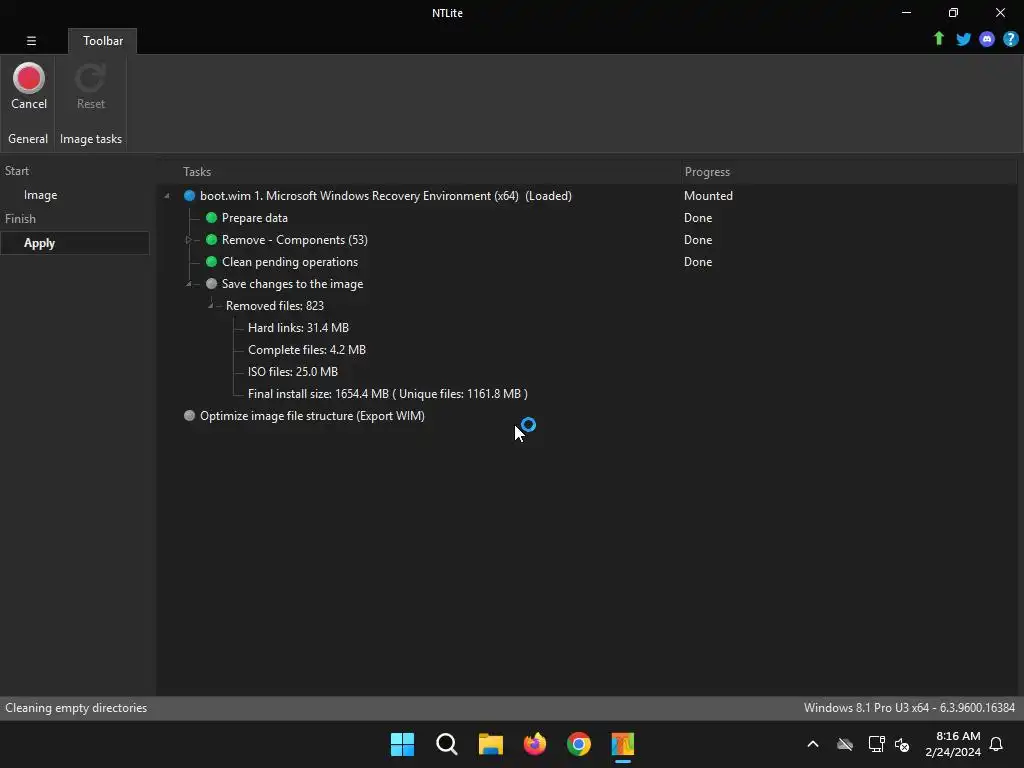Select the boot.wim Recovery Environment row
The width and height of the screenshot is (1024, 768).
pyautogui.click(x=385, y=196)
